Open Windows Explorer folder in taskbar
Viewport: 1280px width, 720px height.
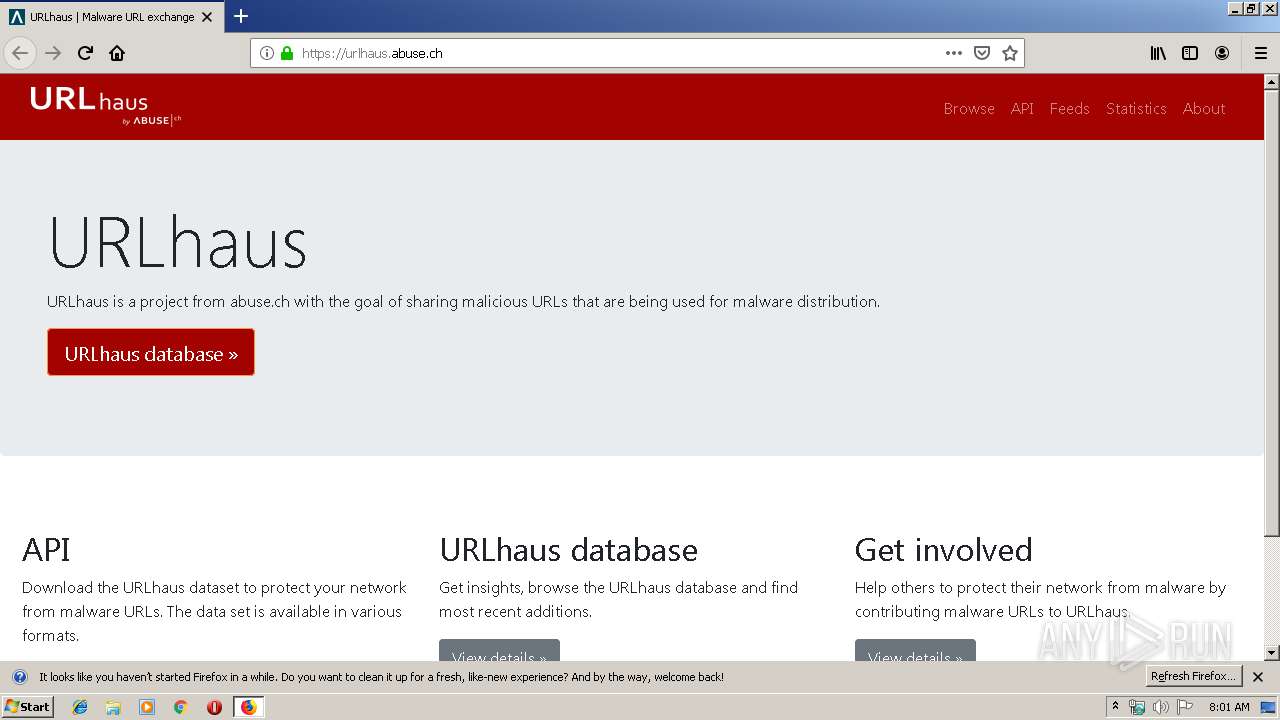click(x=113, y=707)
